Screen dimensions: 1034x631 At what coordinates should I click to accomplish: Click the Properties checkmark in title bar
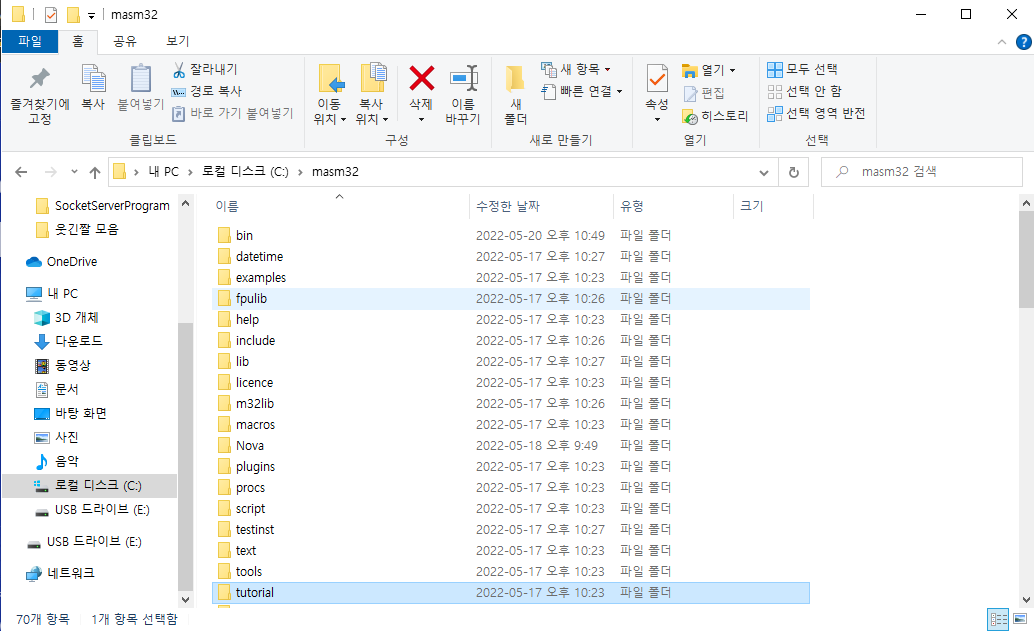51,14
